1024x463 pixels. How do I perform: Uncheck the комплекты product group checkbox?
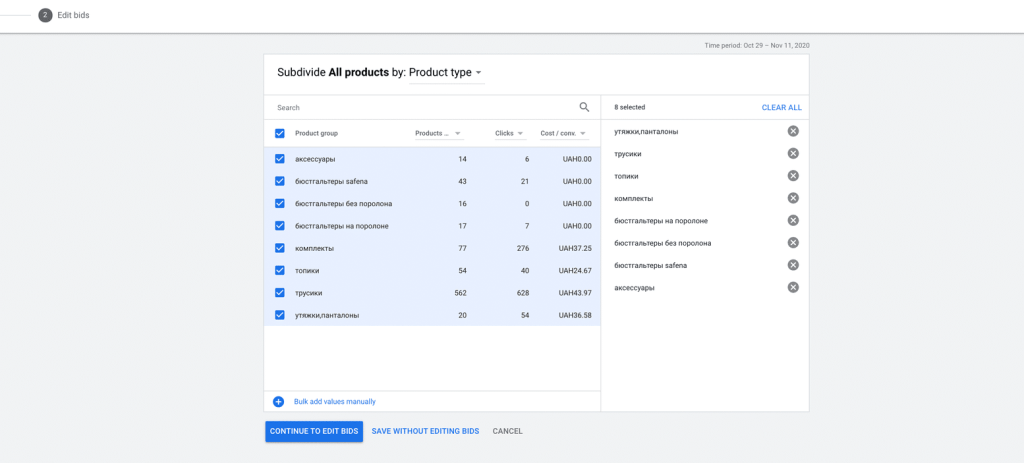280,248
